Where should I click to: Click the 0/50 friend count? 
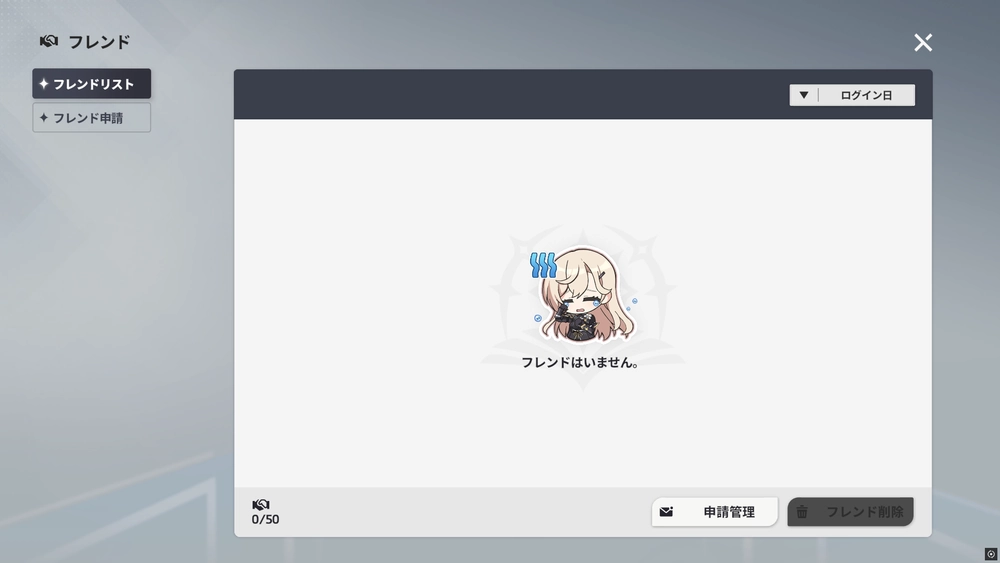265,519
